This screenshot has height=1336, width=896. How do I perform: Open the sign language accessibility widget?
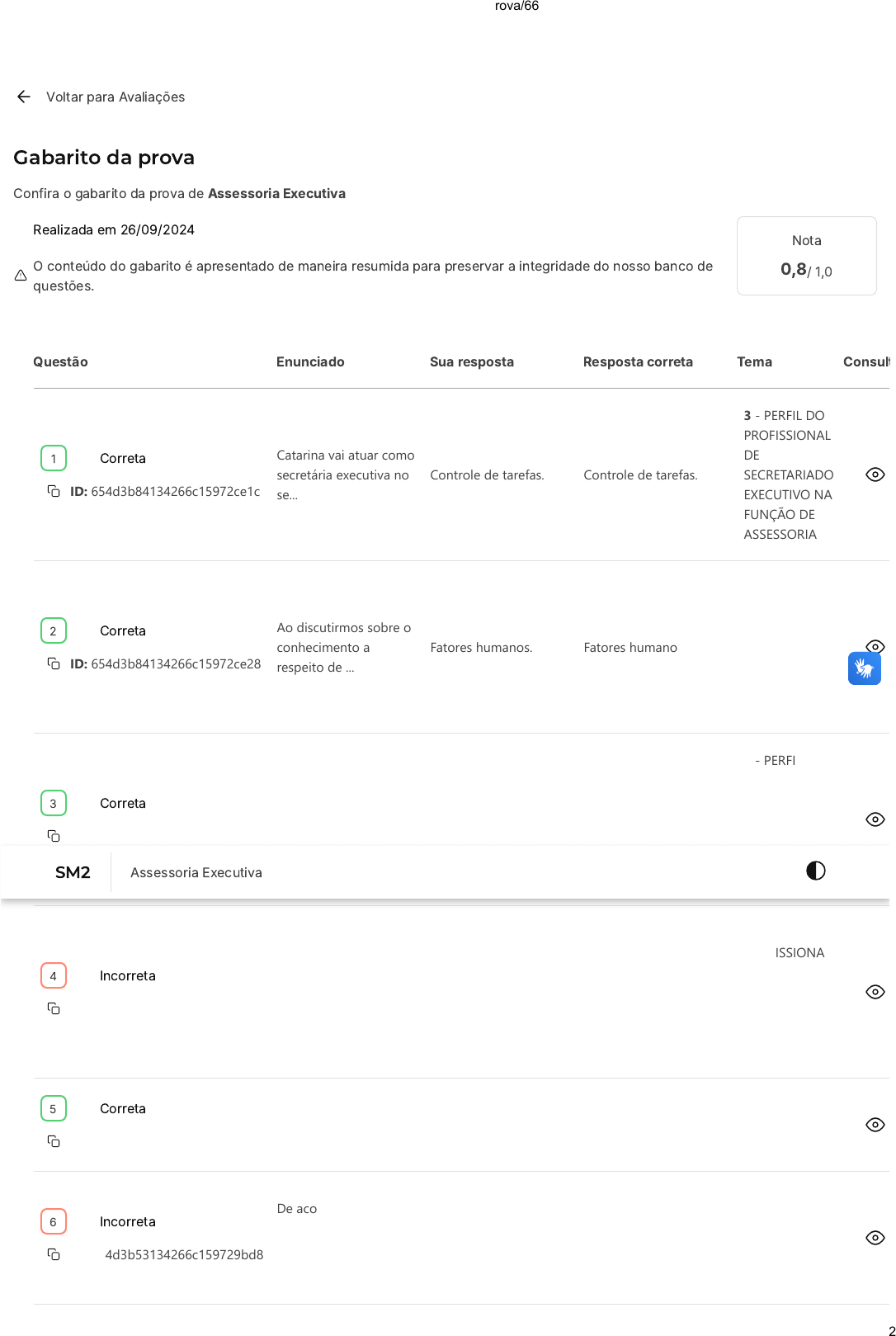pyautogui.click(x=864, y=668)
